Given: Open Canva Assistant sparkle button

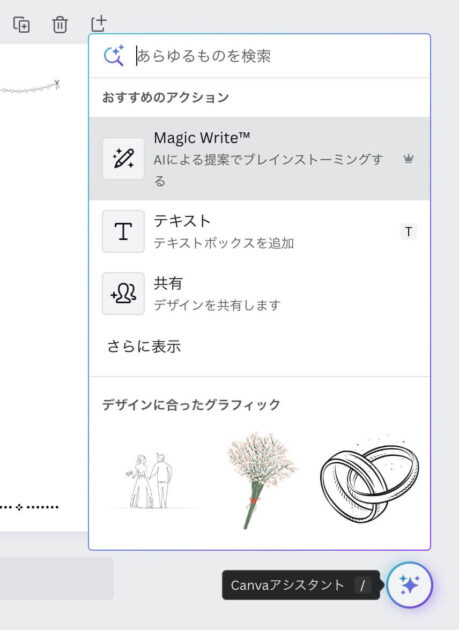Looking at the screenshot, I should click(x=410, y=585).
